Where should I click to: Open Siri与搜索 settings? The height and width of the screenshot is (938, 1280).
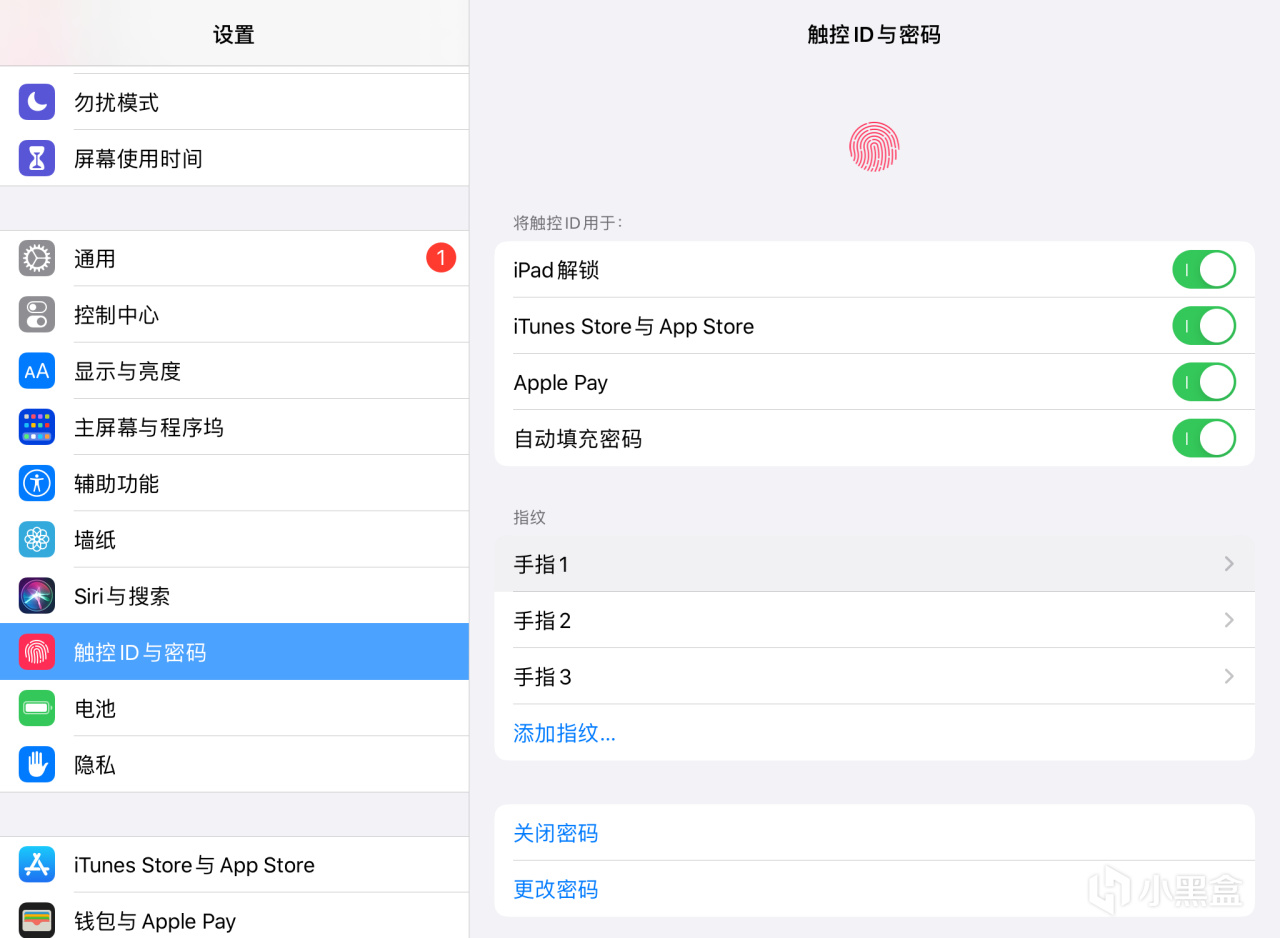coord(234,596)
